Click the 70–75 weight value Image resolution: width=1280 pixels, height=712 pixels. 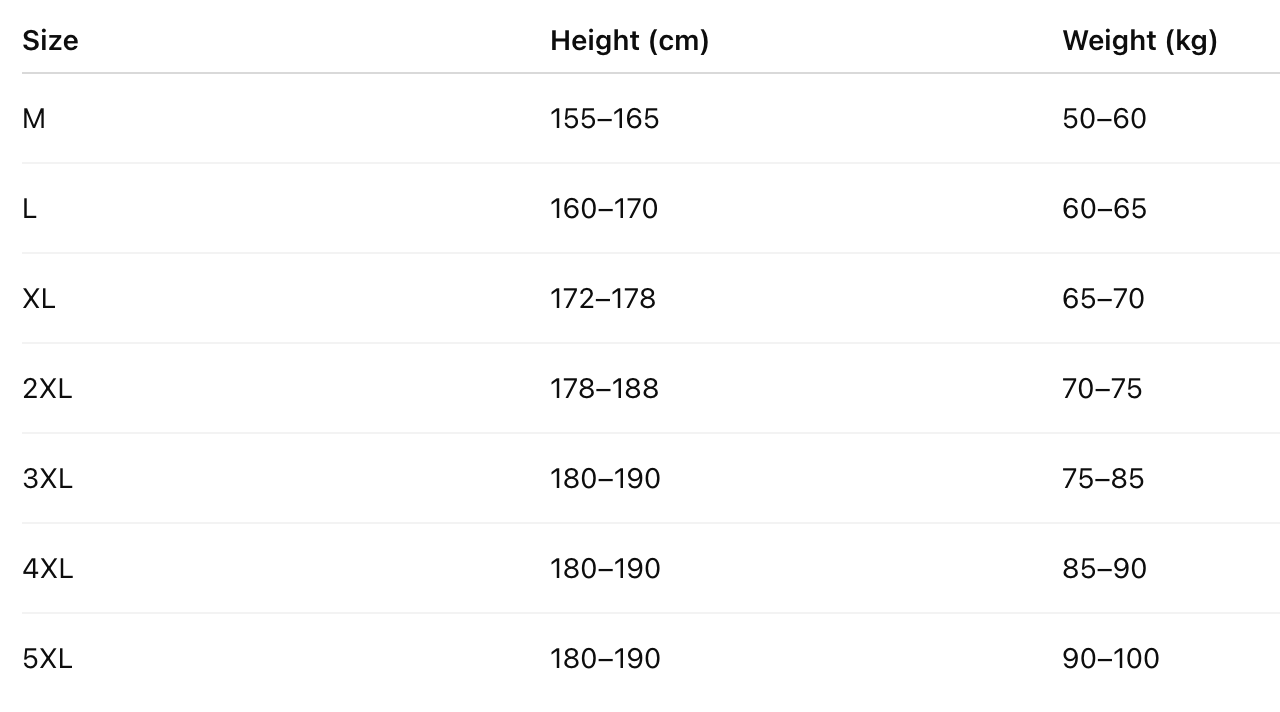tap(1102, 389)
